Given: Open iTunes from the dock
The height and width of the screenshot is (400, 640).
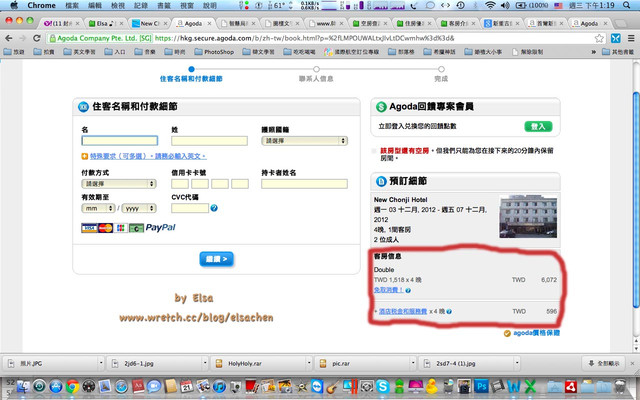Looking at the screenshot, I should (x=219, y=386).
